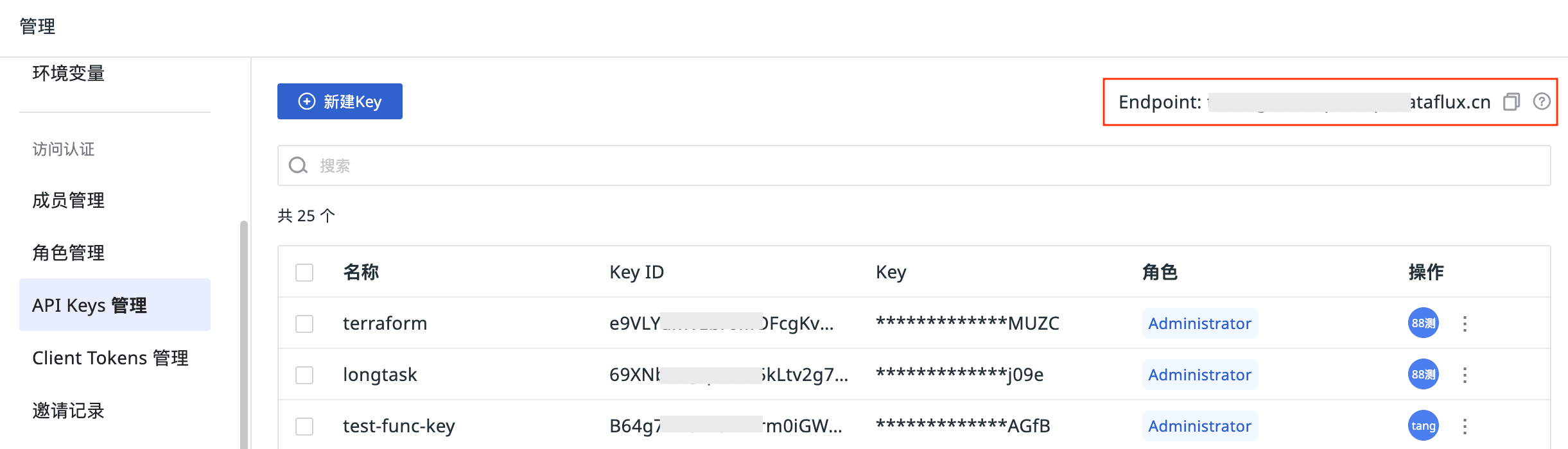
Task: Copy the Endpoint address
Action: click(x=1511, y=102)
